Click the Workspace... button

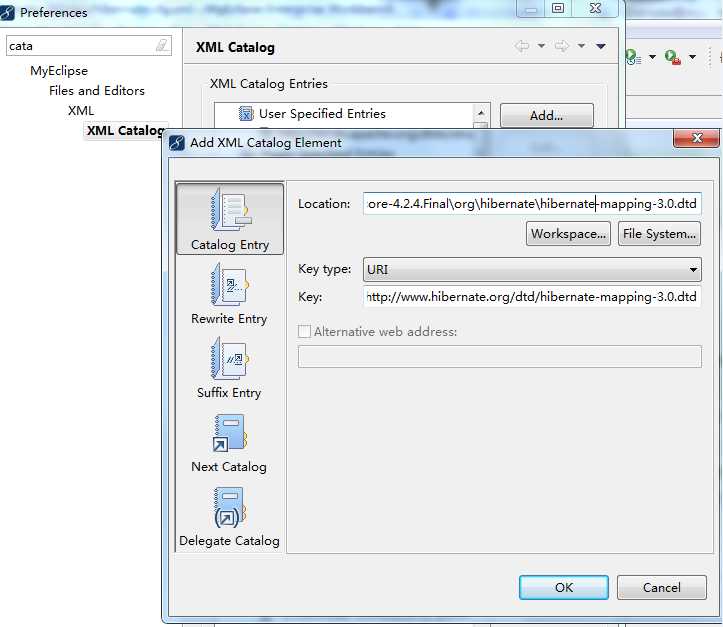[568, 234]
